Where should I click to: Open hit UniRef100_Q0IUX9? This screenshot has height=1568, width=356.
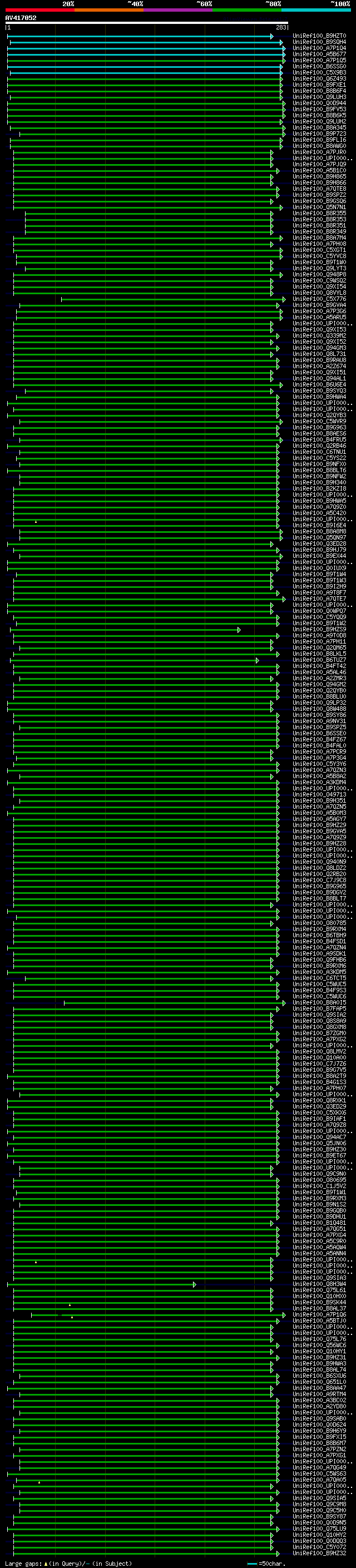(x=319, y=568)
